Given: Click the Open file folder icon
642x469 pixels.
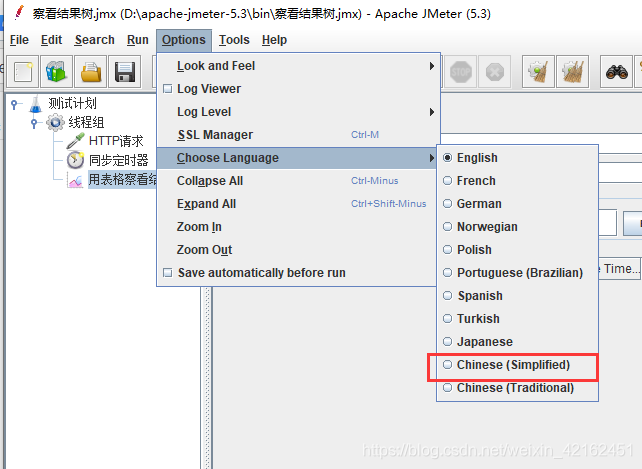Looking at the screenshot, I should [x=90, y=72].
